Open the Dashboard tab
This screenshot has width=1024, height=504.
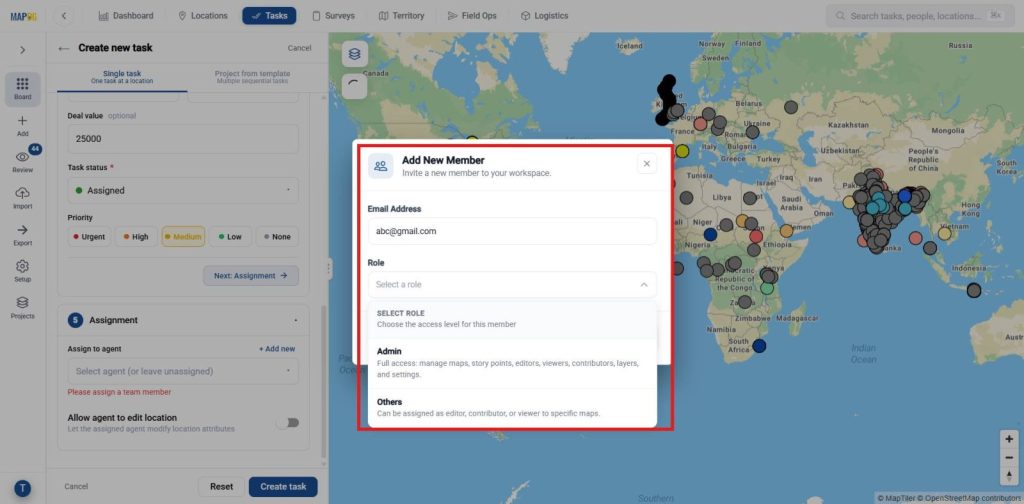click(126, 16)
